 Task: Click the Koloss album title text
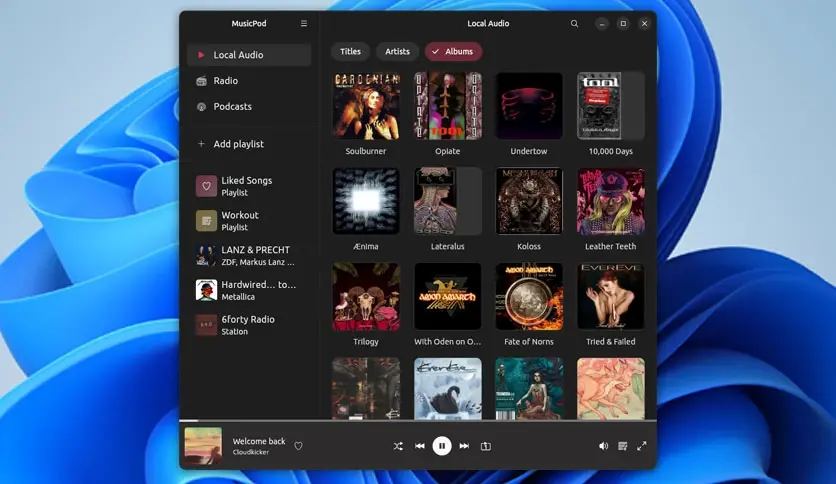(529, 247)
